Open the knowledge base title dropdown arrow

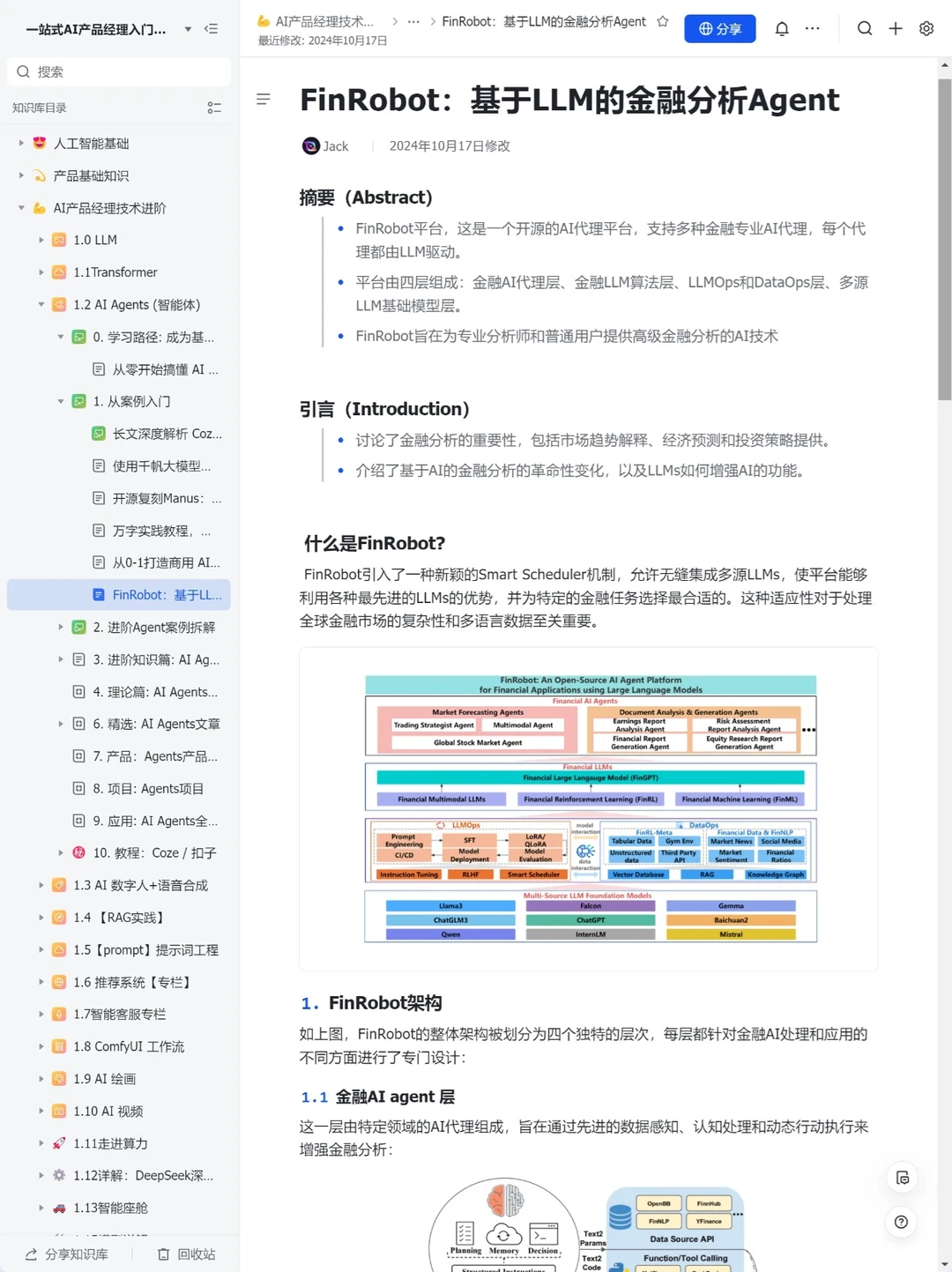pyautogui.click(x=187, y=28)
